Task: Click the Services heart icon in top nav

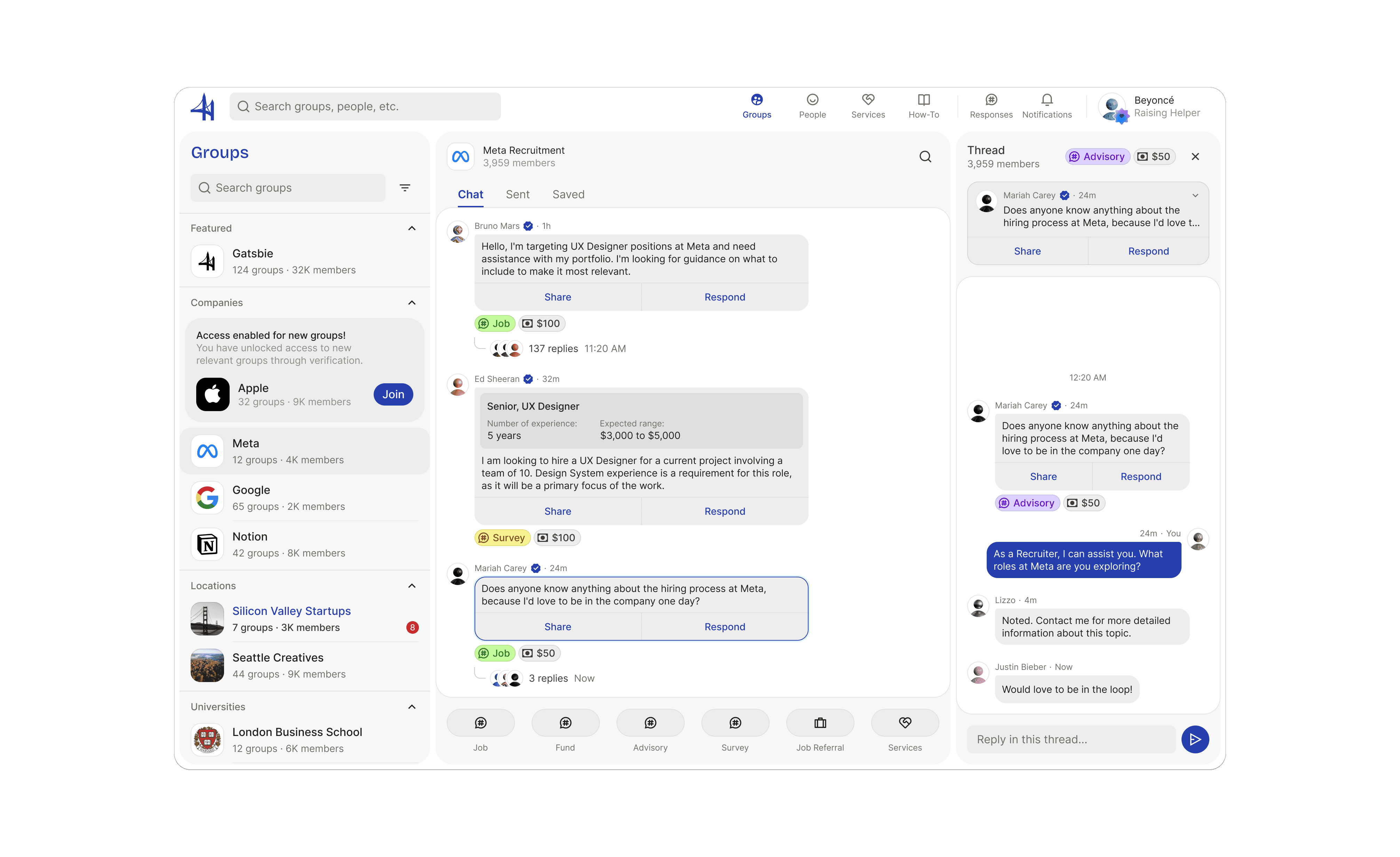Action: [868, 101]
